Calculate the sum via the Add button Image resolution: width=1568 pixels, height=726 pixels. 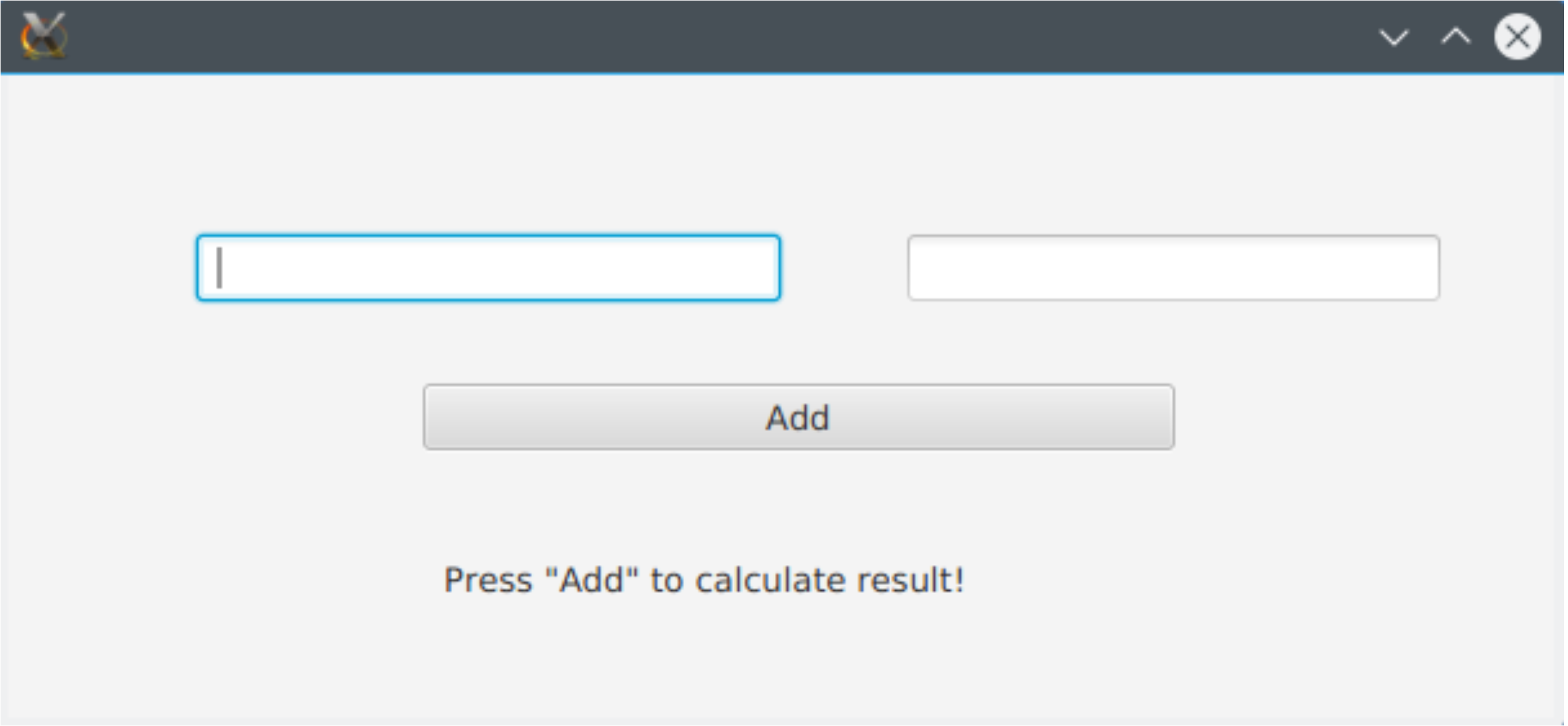click(x=799, y=417)
